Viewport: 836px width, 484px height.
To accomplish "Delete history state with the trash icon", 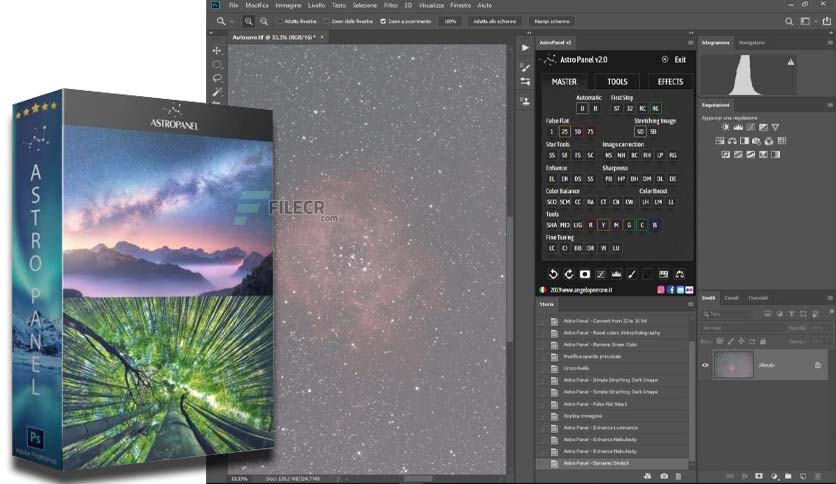I will pos(678,476).
